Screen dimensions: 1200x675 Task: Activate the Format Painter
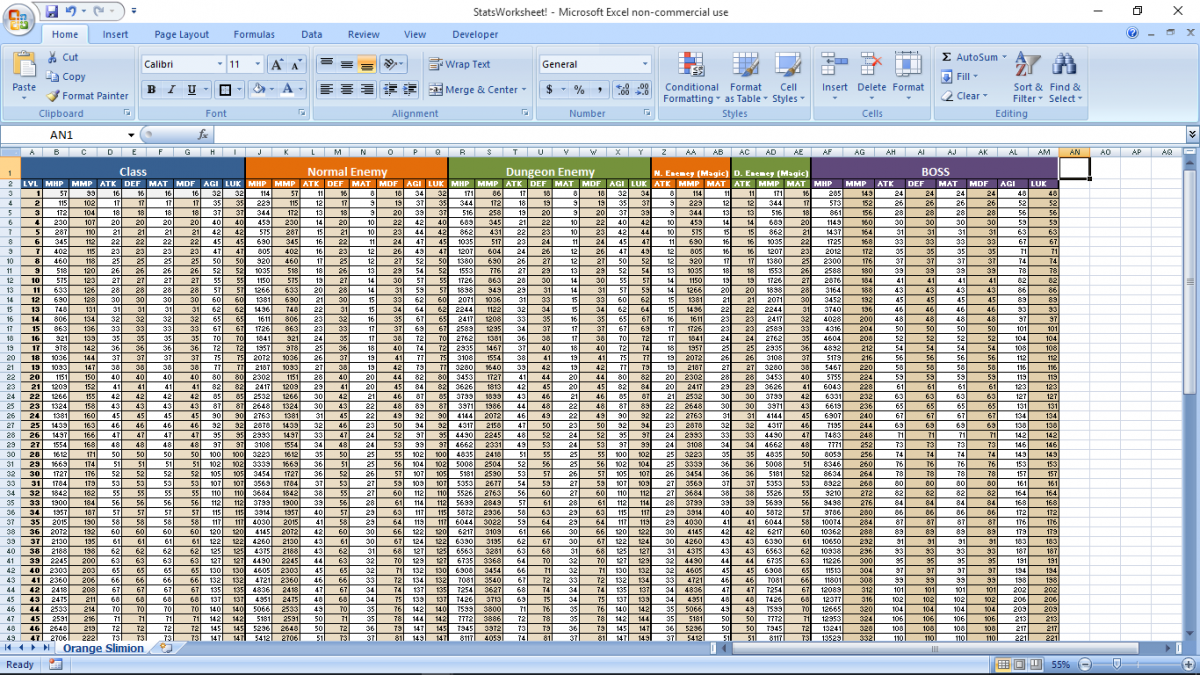[88, 96]
